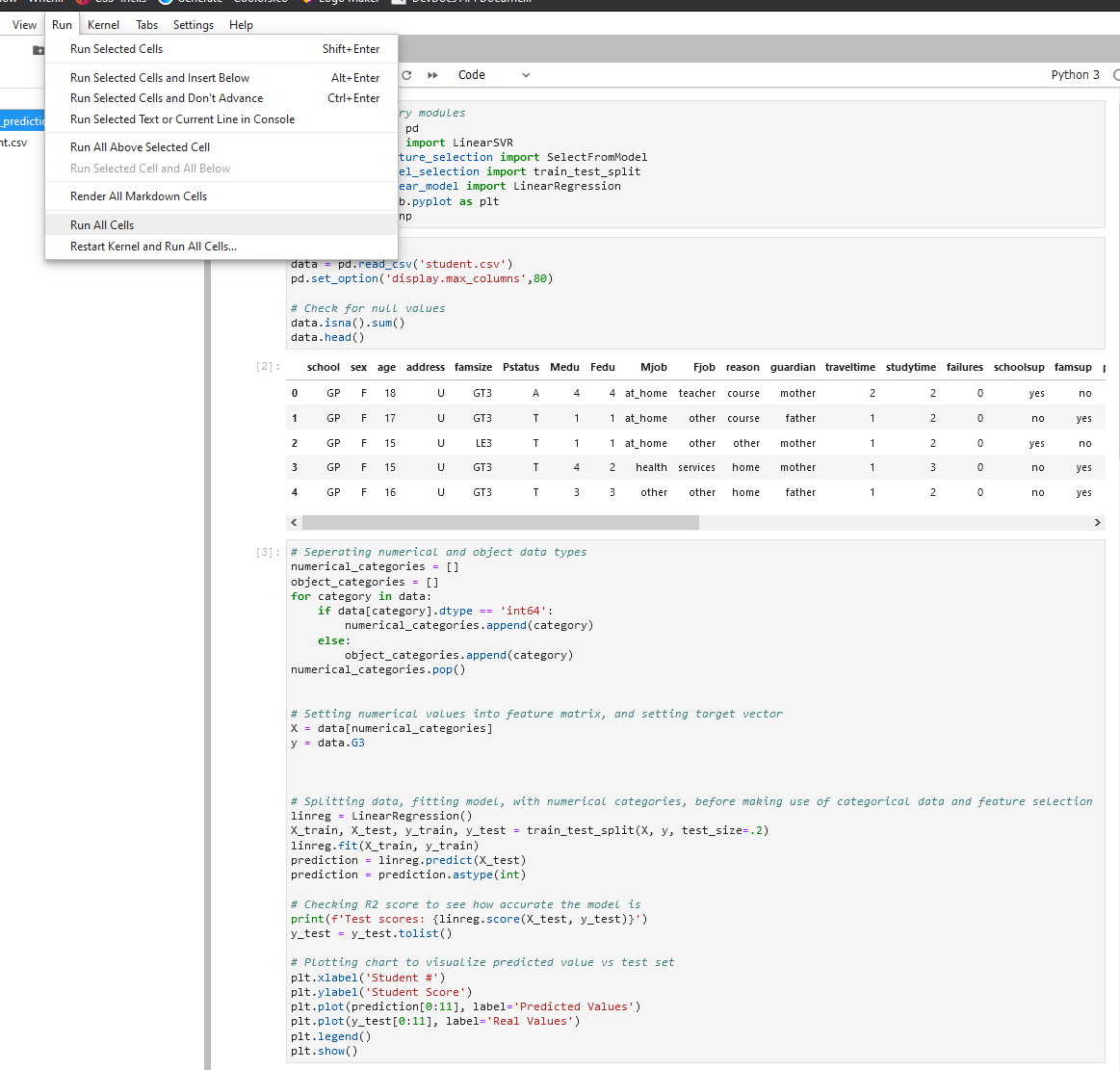Screen dimensions: 1120x1070
Task: Click inside the code line 'data.head()'
Action: point(327,337)
